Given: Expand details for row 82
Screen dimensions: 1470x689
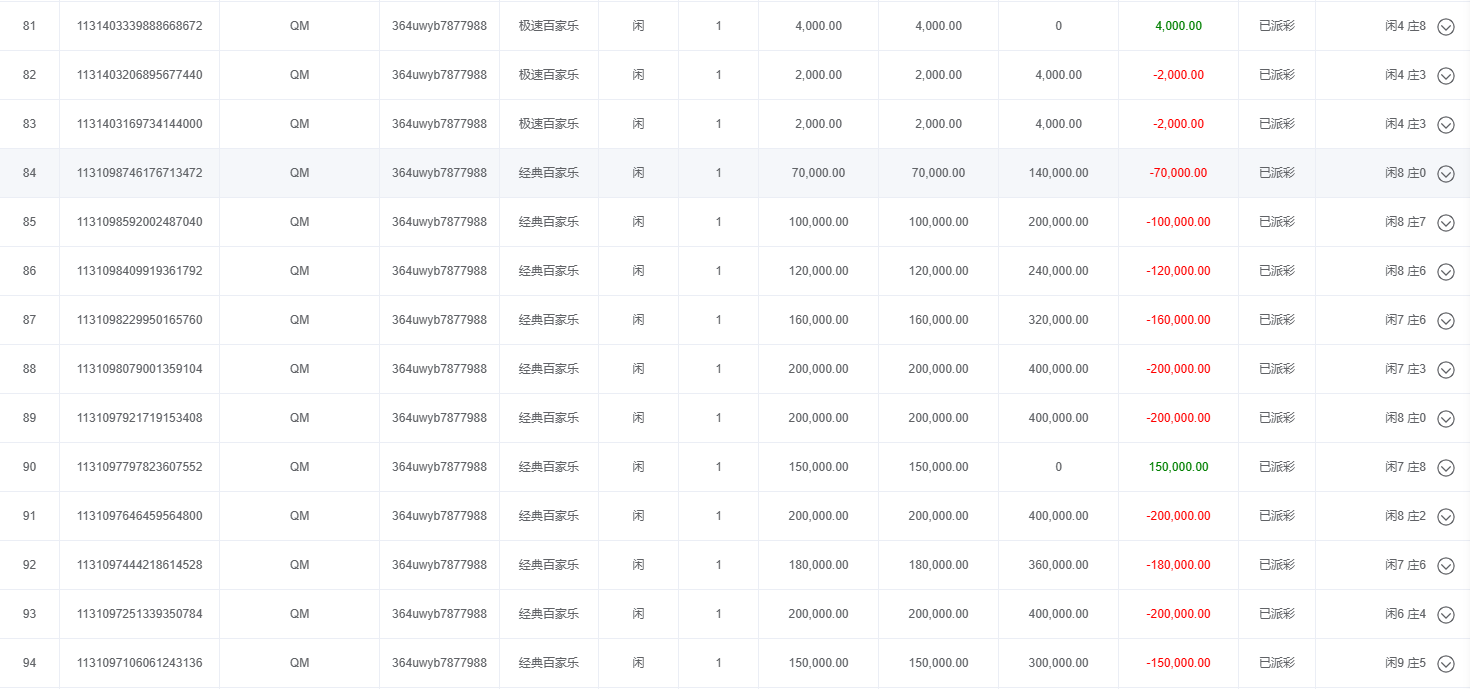Looking at the screenshot, I should 1445,76.
